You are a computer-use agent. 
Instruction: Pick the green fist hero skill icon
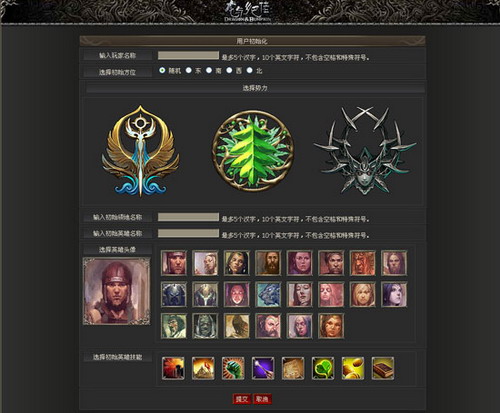coord(233,368)
